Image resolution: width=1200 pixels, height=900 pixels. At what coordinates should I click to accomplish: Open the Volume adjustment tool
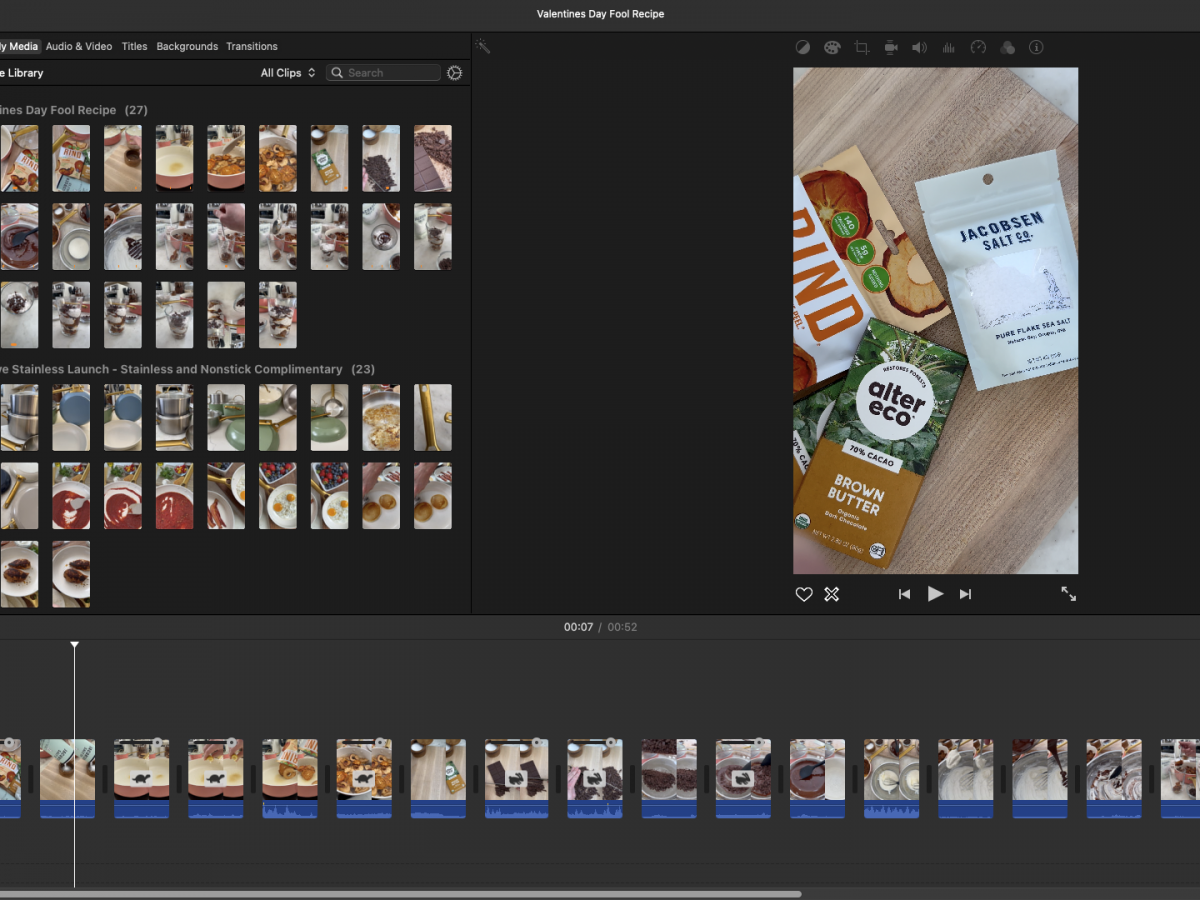point(919,48)
